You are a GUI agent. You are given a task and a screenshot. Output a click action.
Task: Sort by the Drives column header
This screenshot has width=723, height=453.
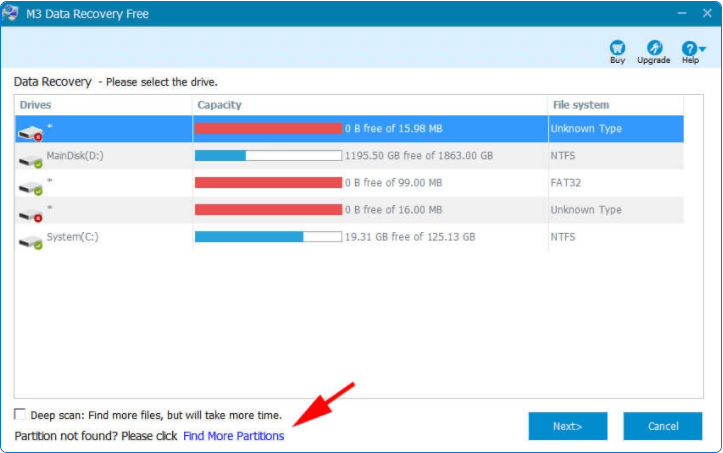pos(35,105)
